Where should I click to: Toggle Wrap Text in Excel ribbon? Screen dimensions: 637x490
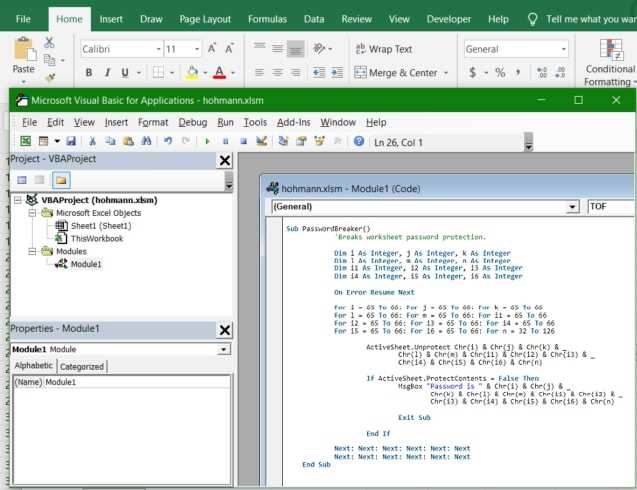point(384,49)
